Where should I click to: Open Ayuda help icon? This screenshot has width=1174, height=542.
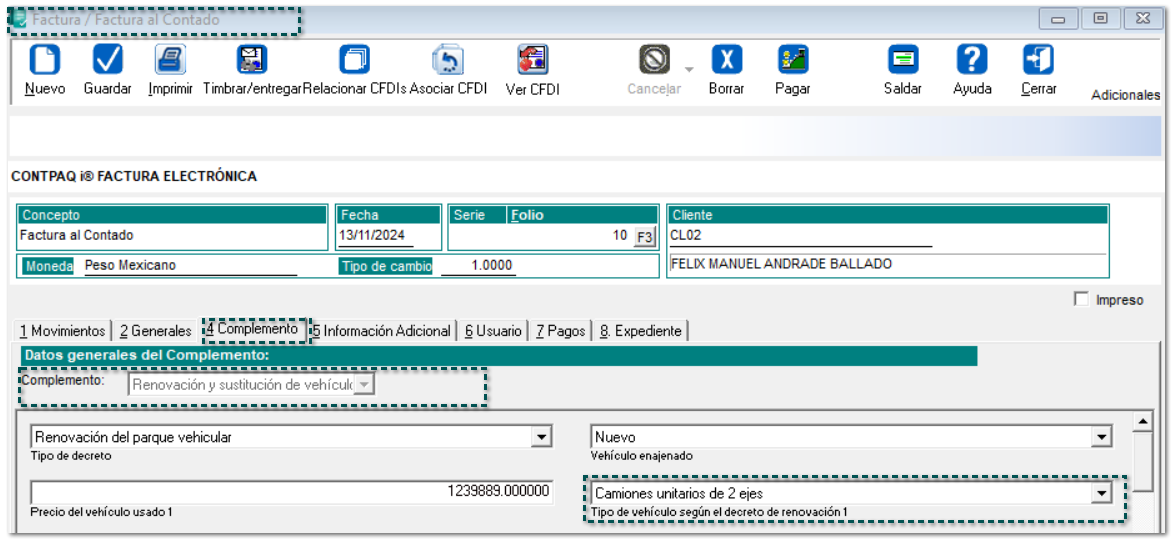tap(972, 61)
